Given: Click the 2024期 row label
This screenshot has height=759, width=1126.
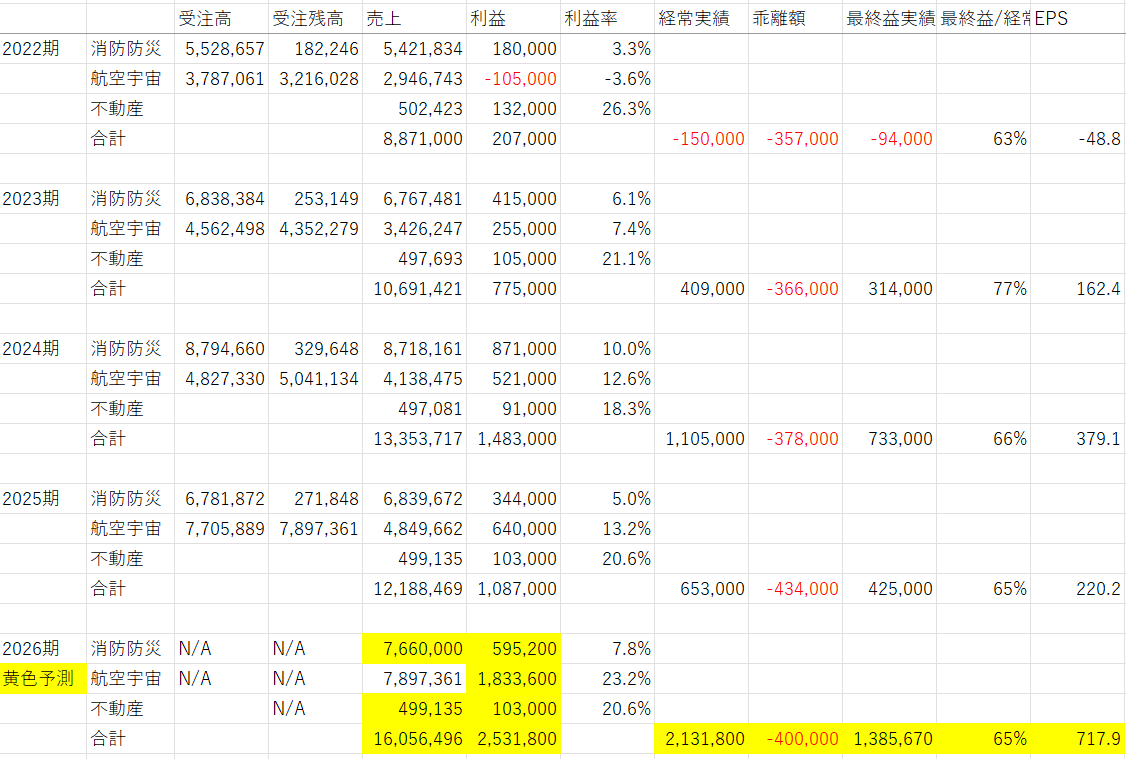Looking at the screenshot, I should (43, 349).
